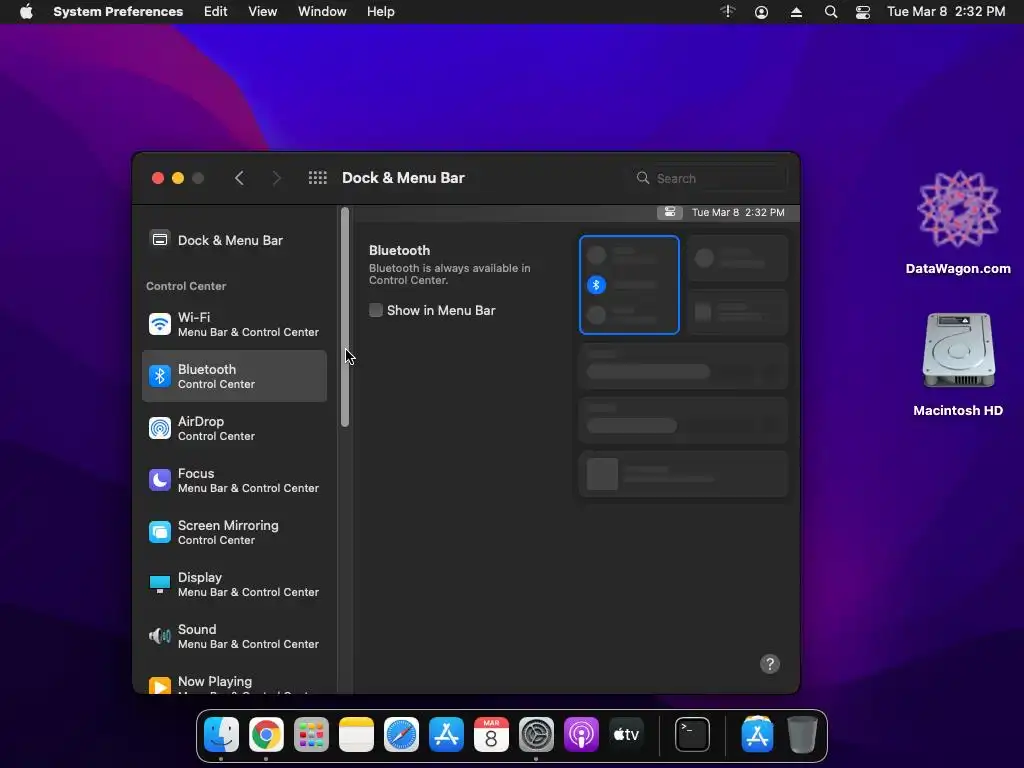Click the Control Center icon in preview bar
Screen dimensions: 1024x768
(670, 212)
